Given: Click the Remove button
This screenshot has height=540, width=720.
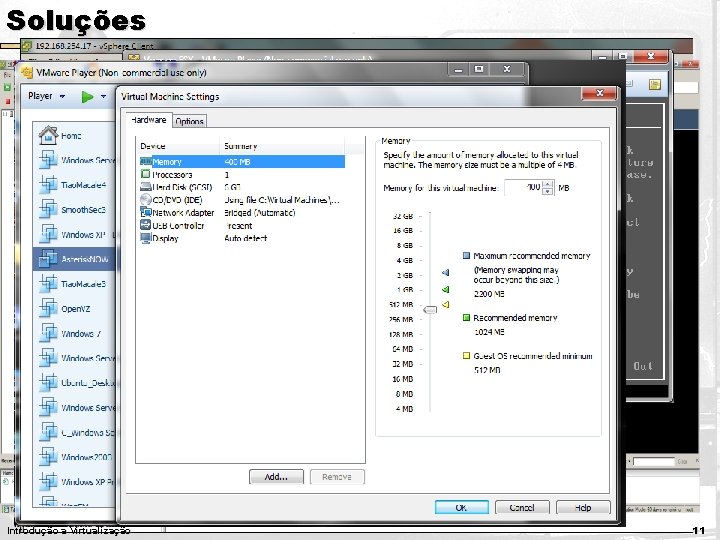Looking at the screenshot, I should pyautogui.click(x=337, y=477).
